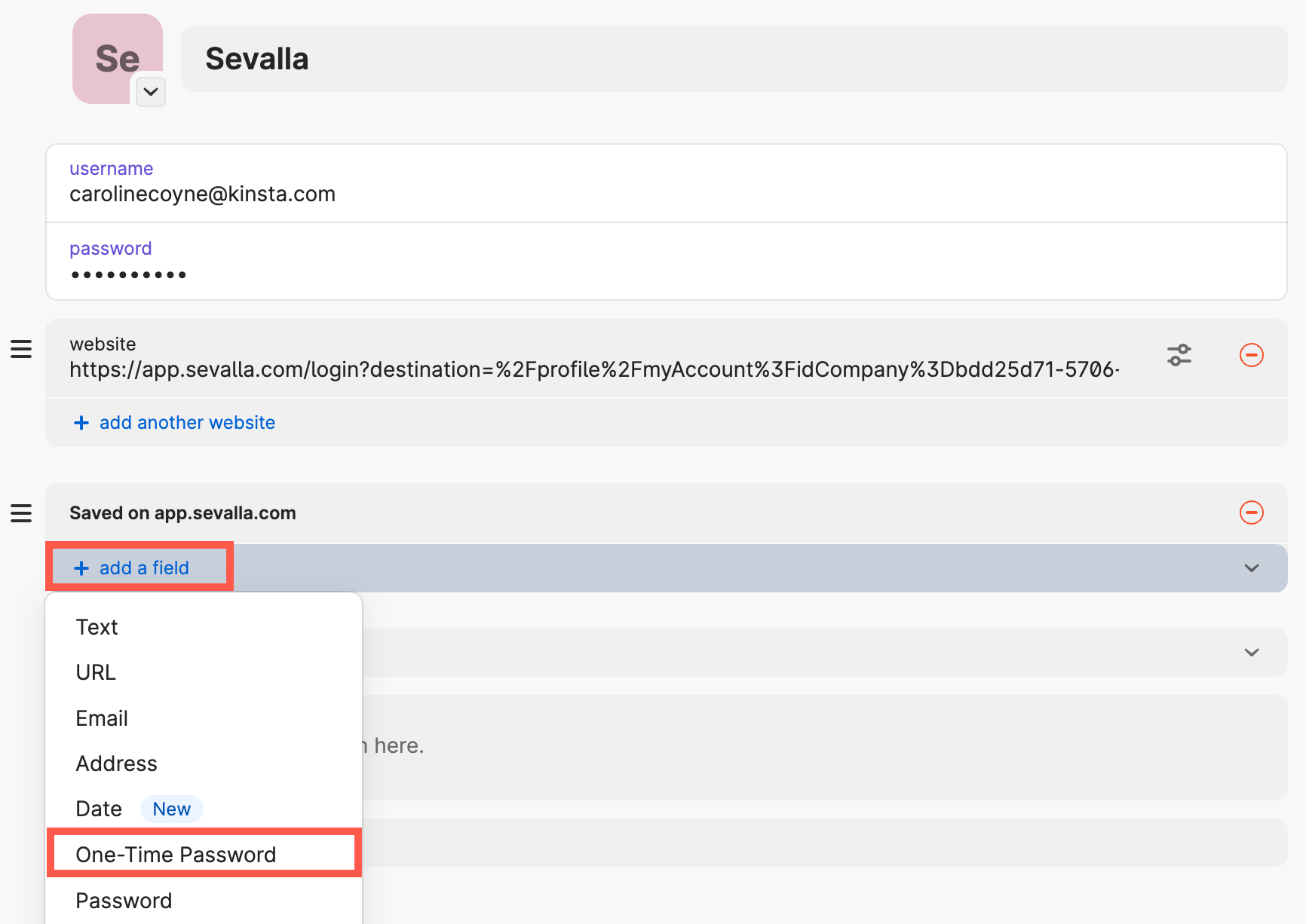Select Email field type
Image resolution: width=1306 pixels, height=924 pixels.
coord(101,717)
